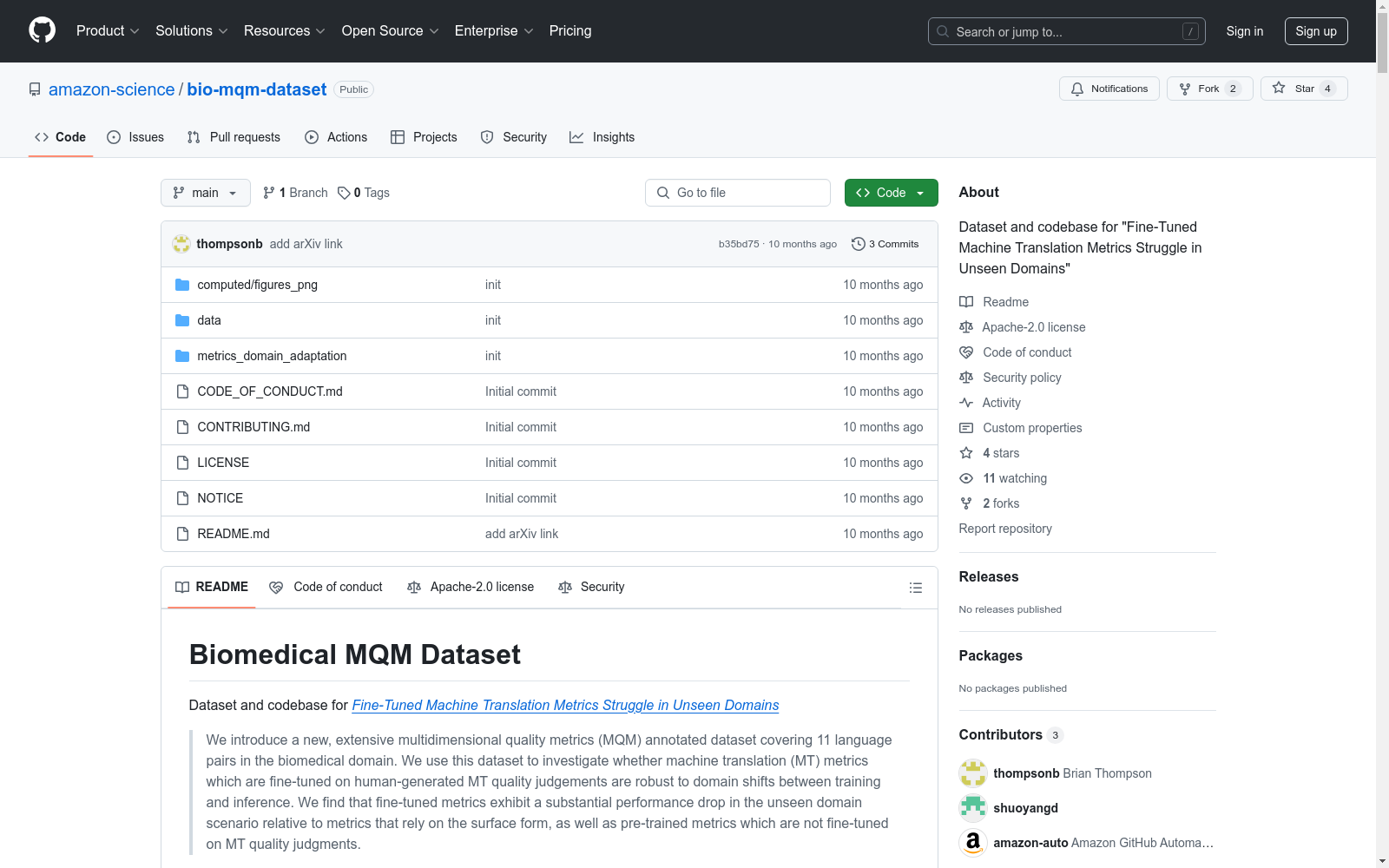Click the 1 Branch link
The height and width of the screenshot is (868, 1389).
coord(295,193)
